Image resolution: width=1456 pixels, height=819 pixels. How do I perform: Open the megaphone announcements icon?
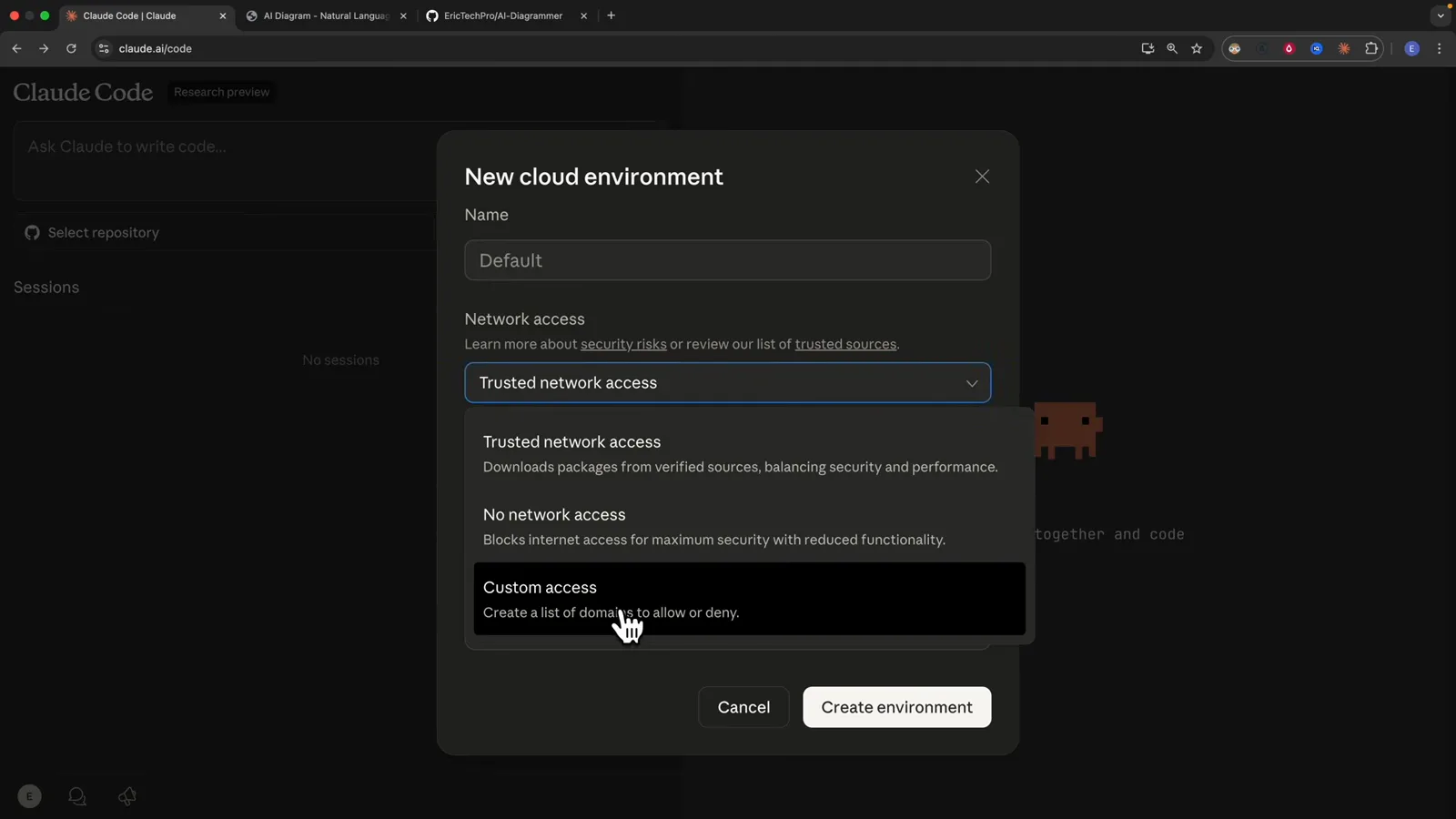127,796
